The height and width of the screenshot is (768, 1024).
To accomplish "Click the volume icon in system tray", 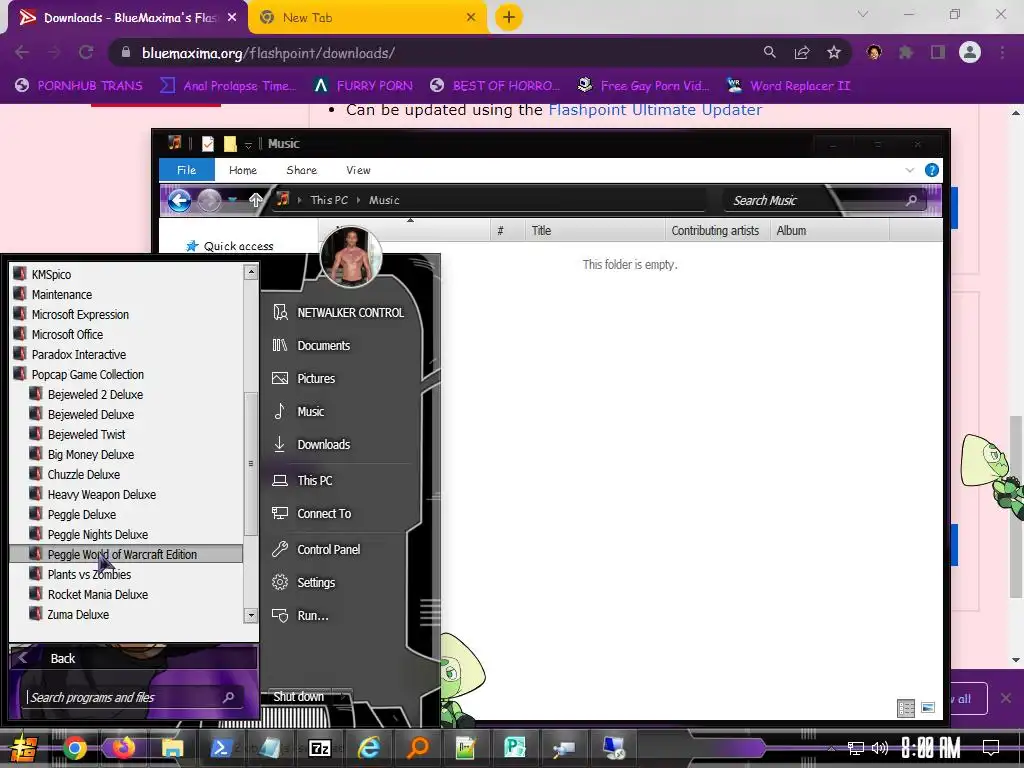I will click(880, 748).
